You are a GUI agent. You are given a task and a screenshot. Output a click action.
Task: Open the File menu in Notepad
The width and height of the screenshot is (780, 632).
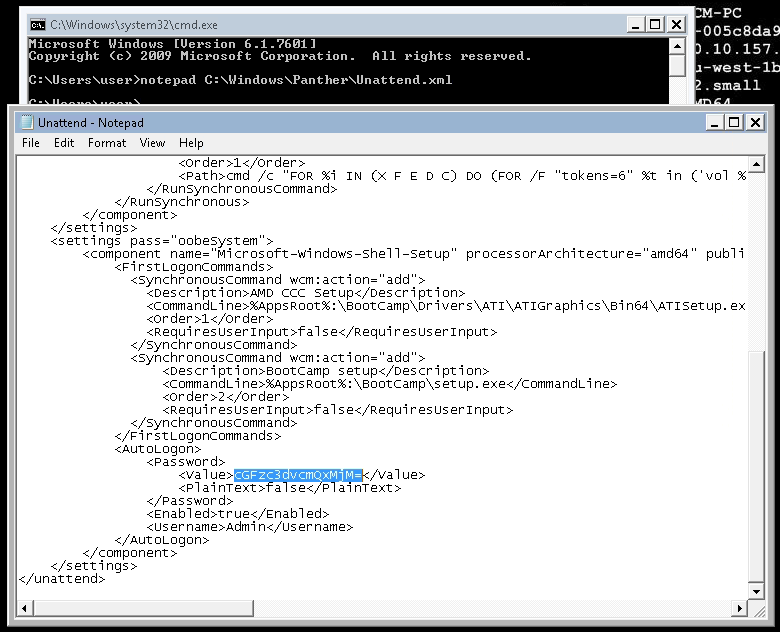click(31, 143)
